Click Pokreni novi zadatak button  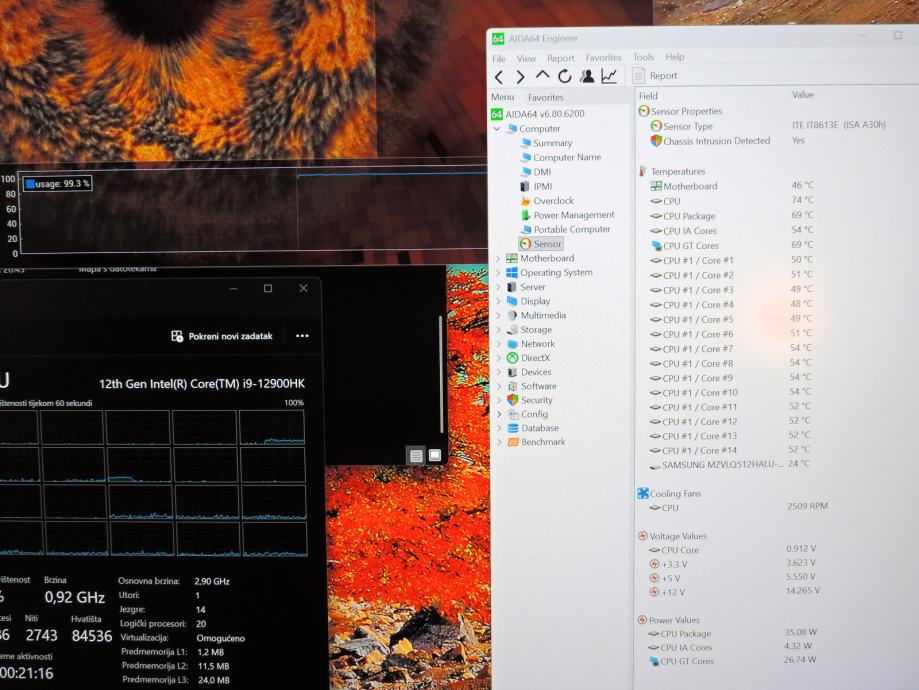coord(221,336)
